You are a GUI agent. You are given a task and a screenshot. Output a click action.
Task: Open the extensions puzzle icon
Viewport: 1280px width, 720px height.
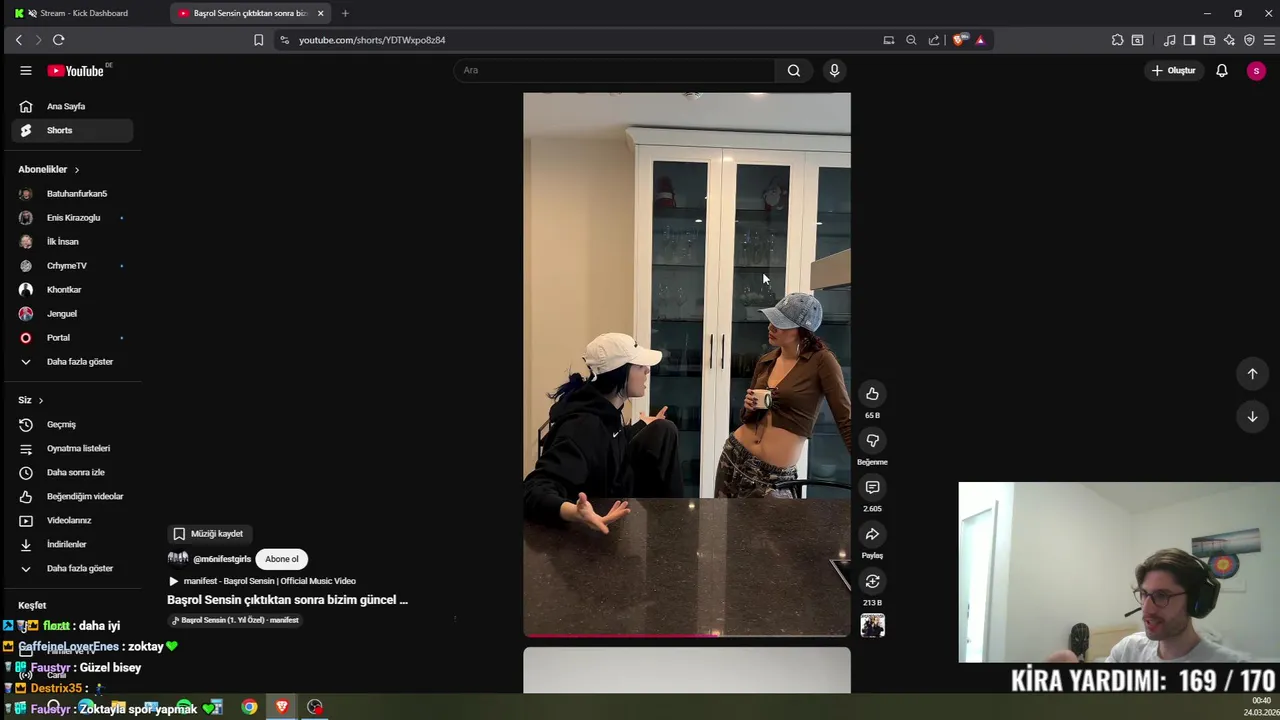[1117, 40]
